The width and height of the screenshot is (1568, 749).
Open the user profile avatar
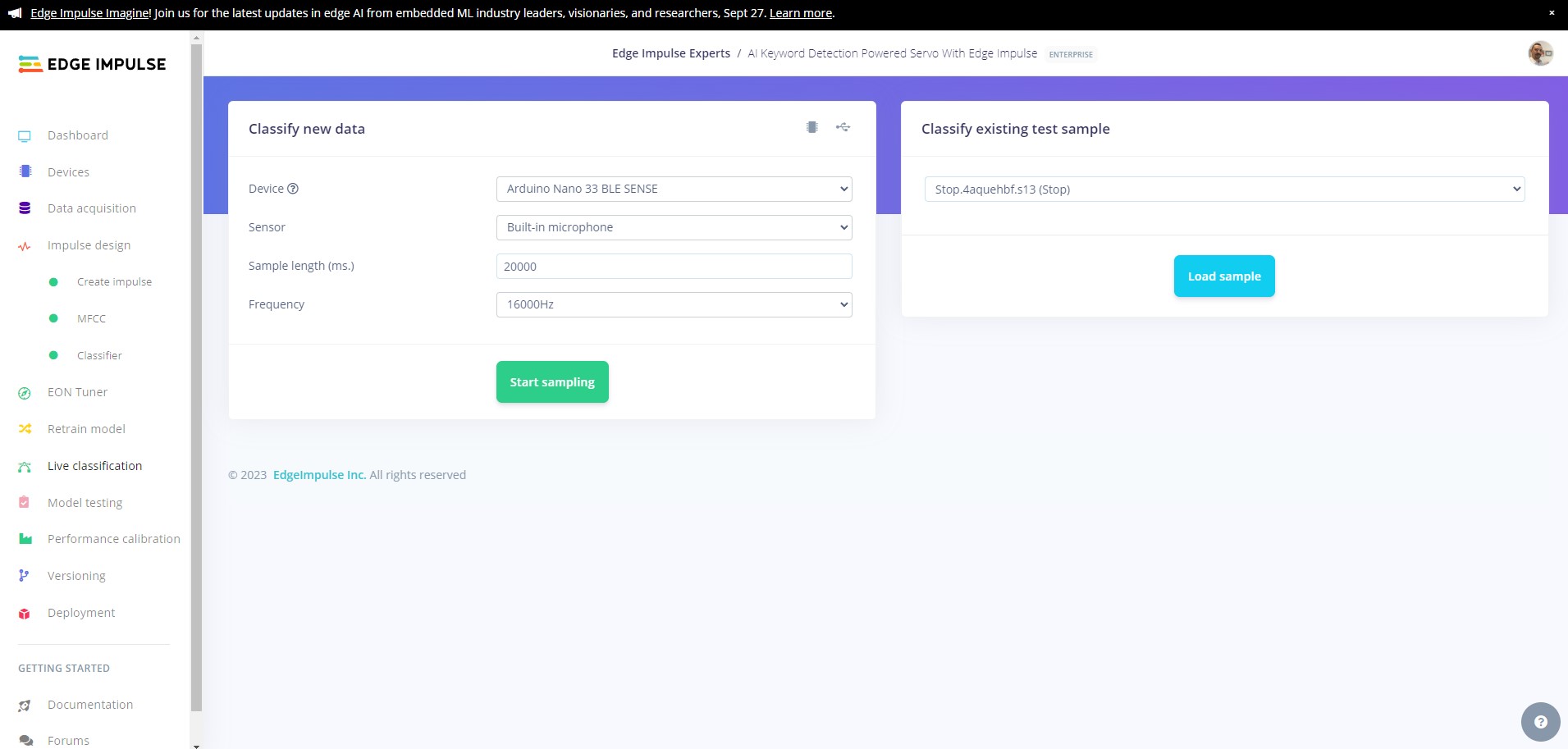[x=1540, y=53]
